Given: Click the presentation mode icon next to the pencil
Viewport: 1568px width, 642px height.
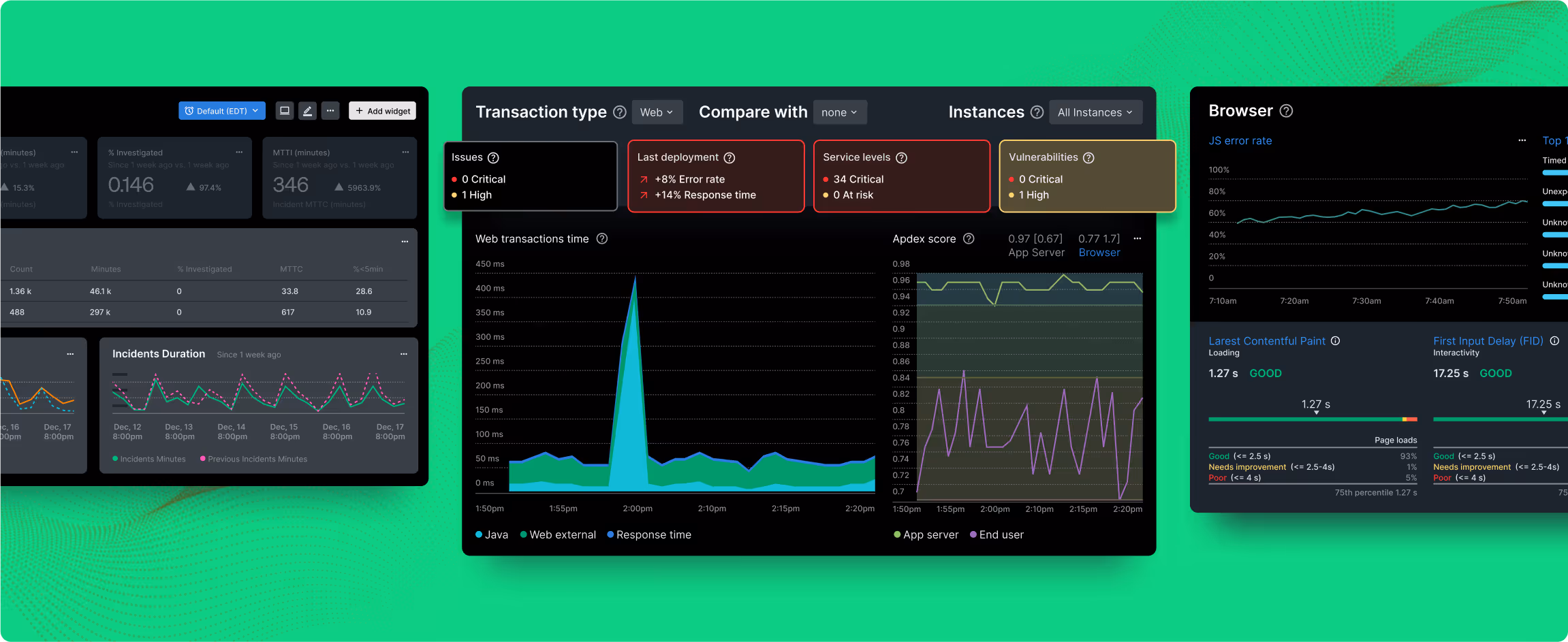Looking at the screenshot, I should pyautogui.click(x=284, y=110).
